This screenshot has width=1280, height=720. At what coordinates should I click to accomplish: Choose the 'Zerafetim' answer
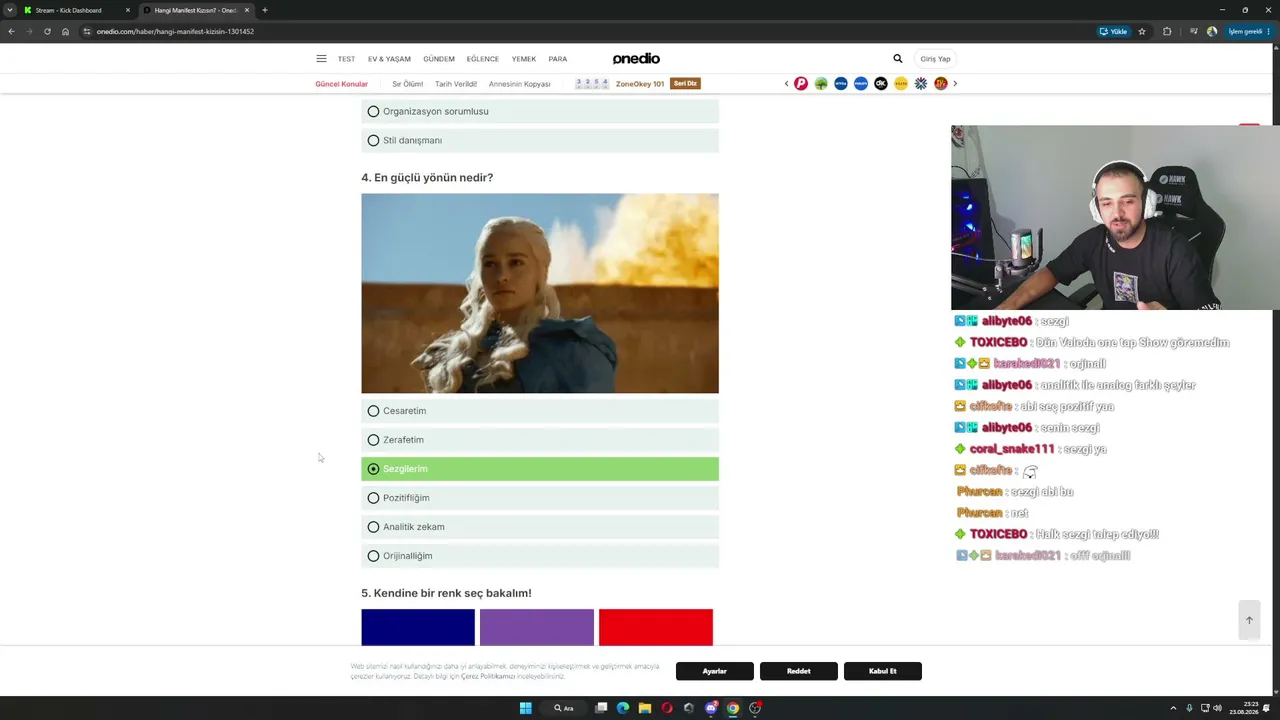pyautogui.click(x=540, y=440)
